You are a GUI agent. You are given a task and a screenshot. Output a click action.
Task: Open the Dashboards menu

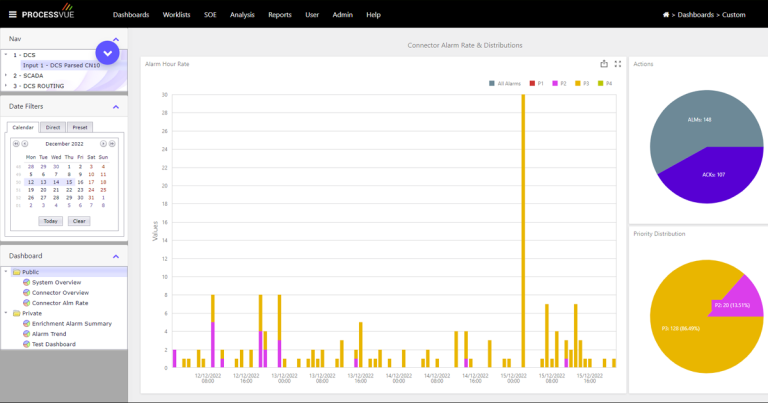131,15
